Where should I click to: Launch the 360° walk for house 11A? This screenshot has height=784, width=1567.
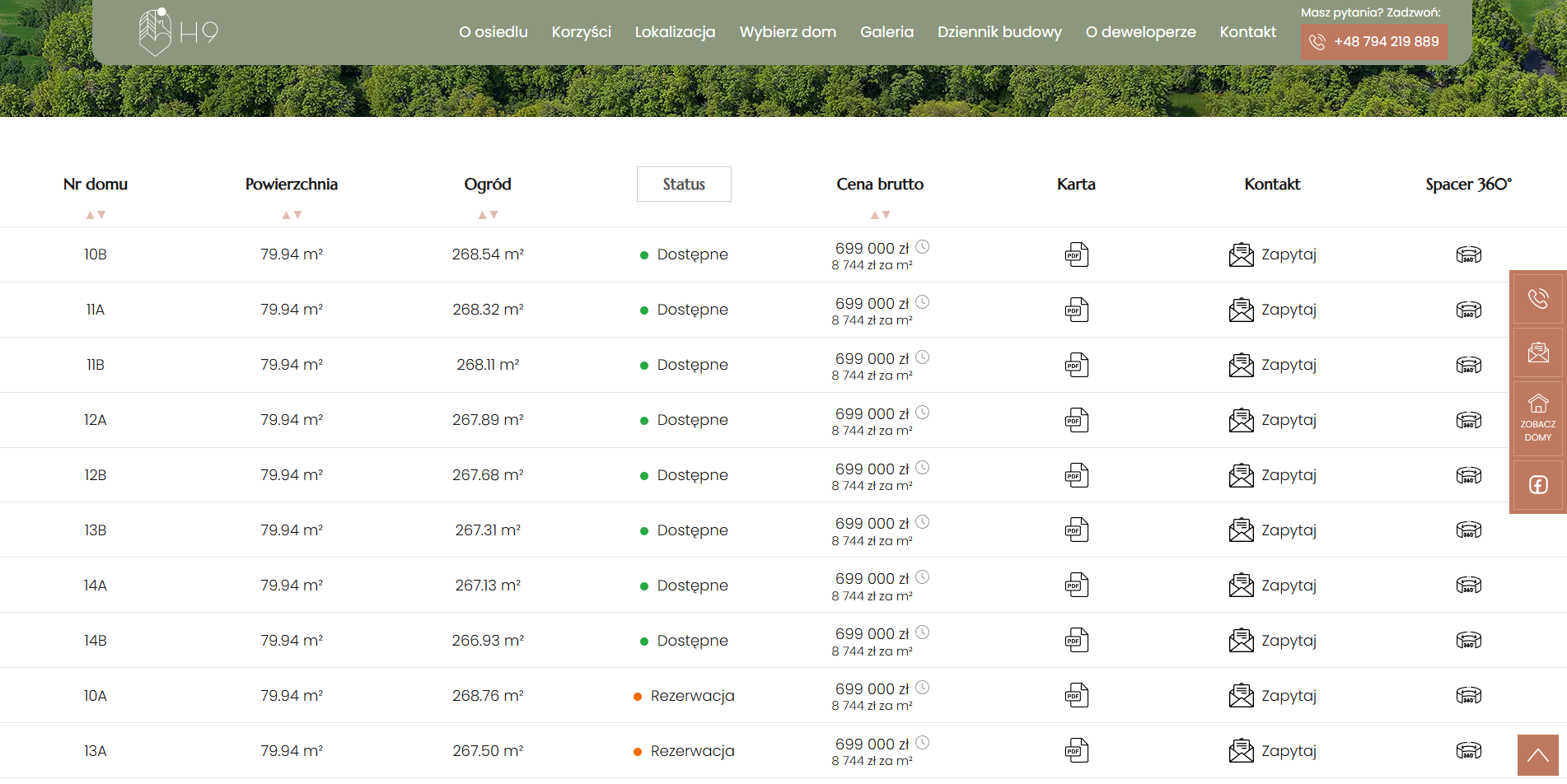[x=1468, y=310]
